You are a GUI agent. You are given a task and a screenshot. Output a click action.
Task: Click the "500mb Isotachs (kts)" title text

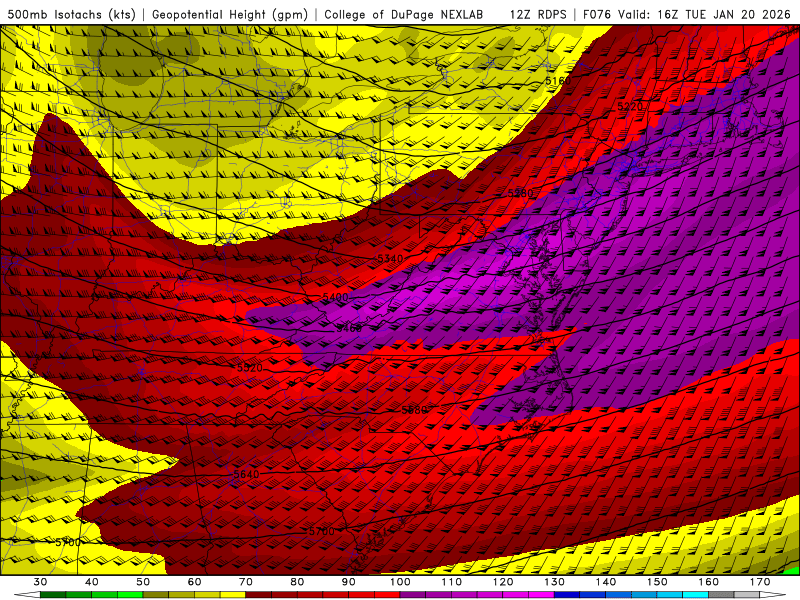click(71, 14)
